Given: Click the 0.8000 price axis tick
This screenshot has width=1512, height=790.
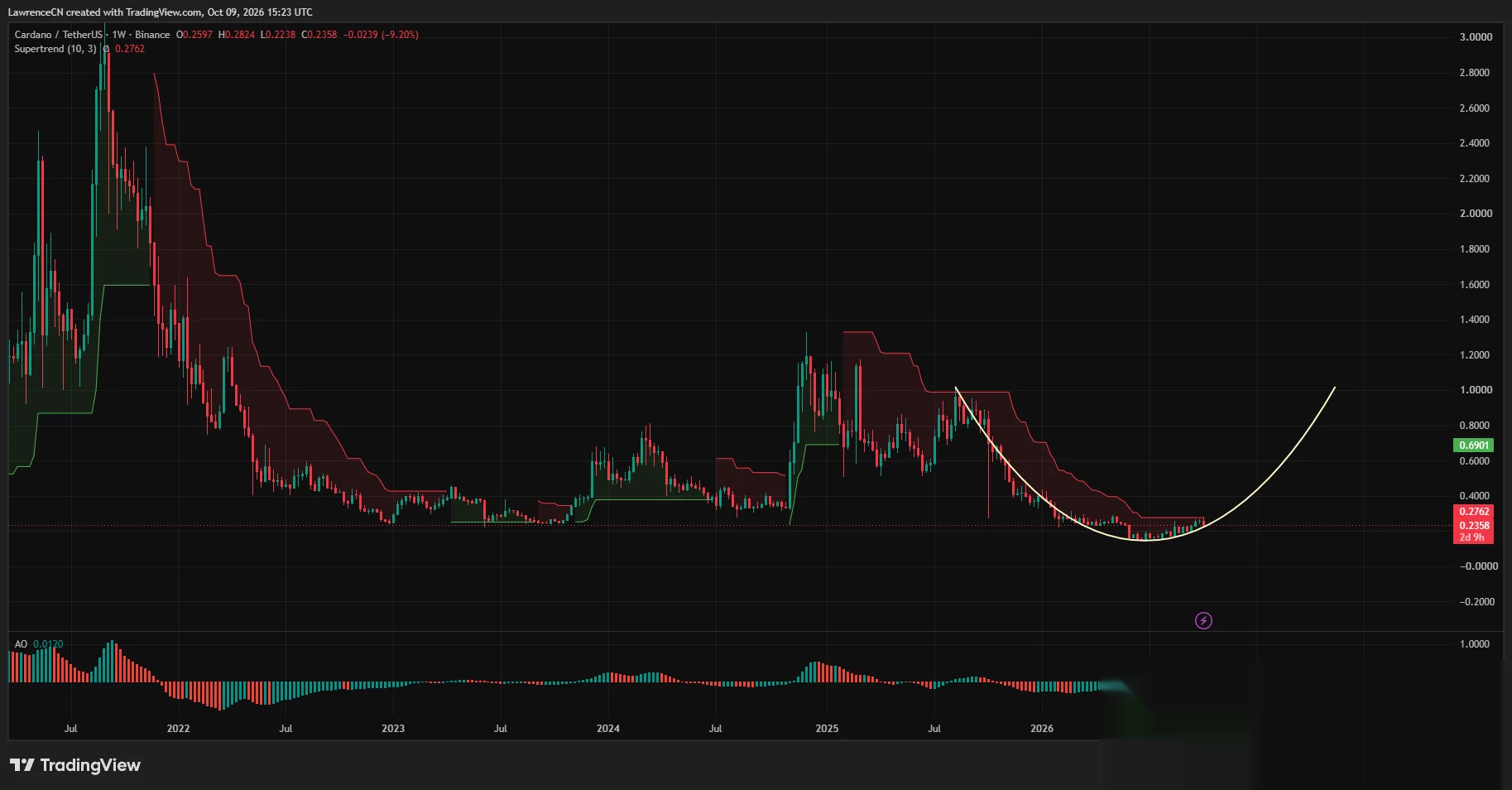Looking at the screenshot, I should point(1476,426).
